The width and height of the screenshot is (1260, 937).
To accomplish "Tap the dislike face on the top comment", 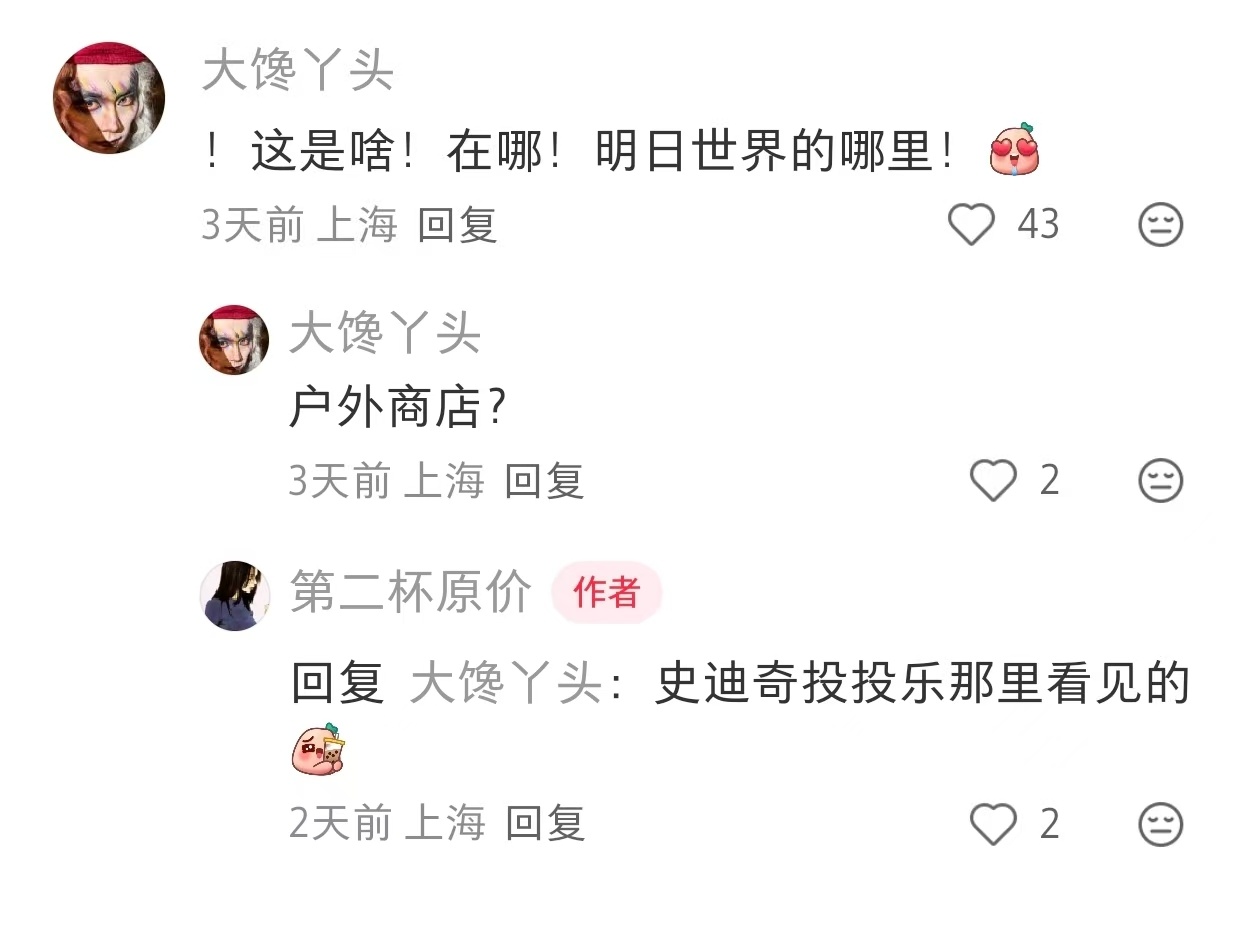I will [1161, 224].
